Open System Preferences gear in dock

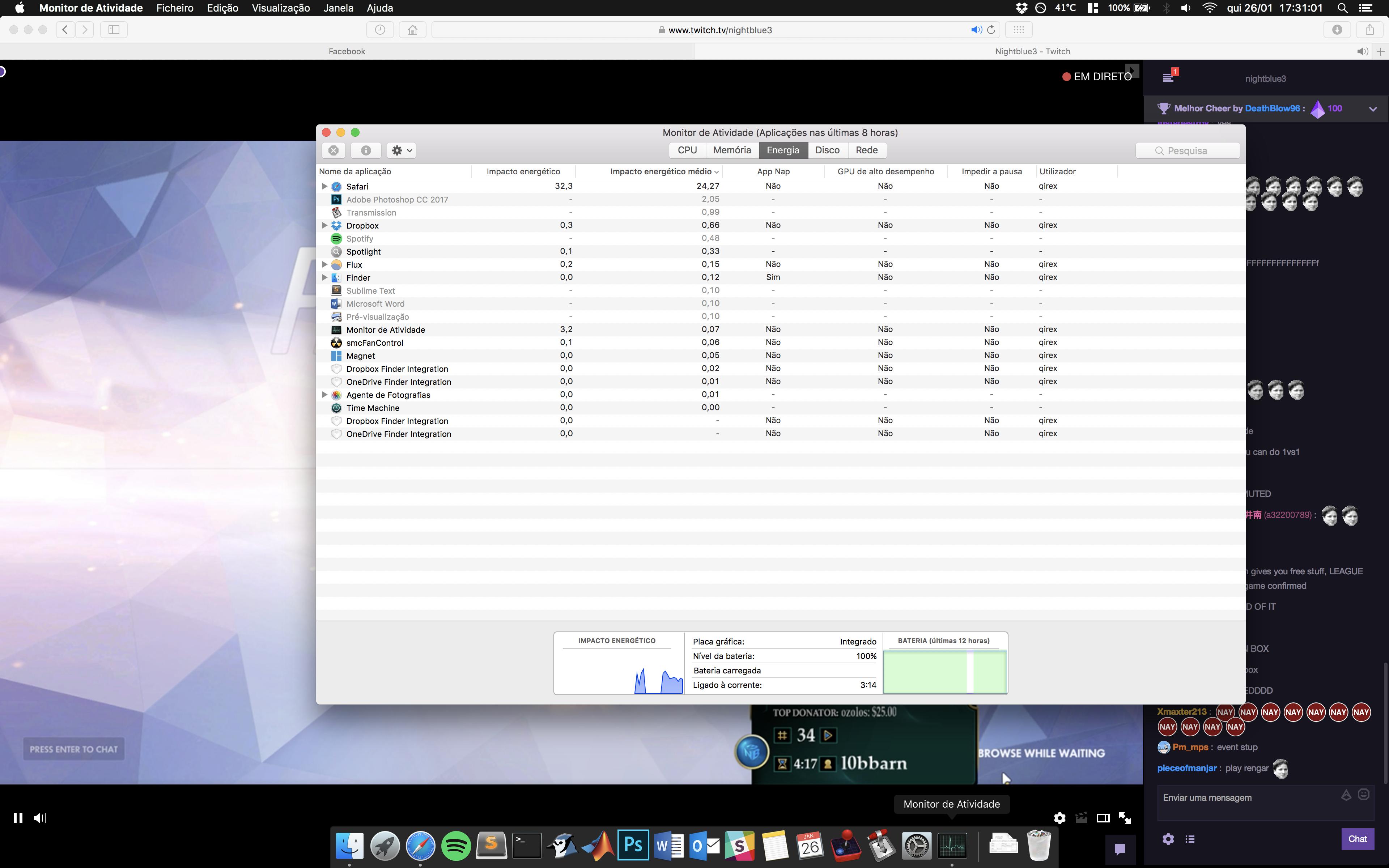click(x=917, y=845)
